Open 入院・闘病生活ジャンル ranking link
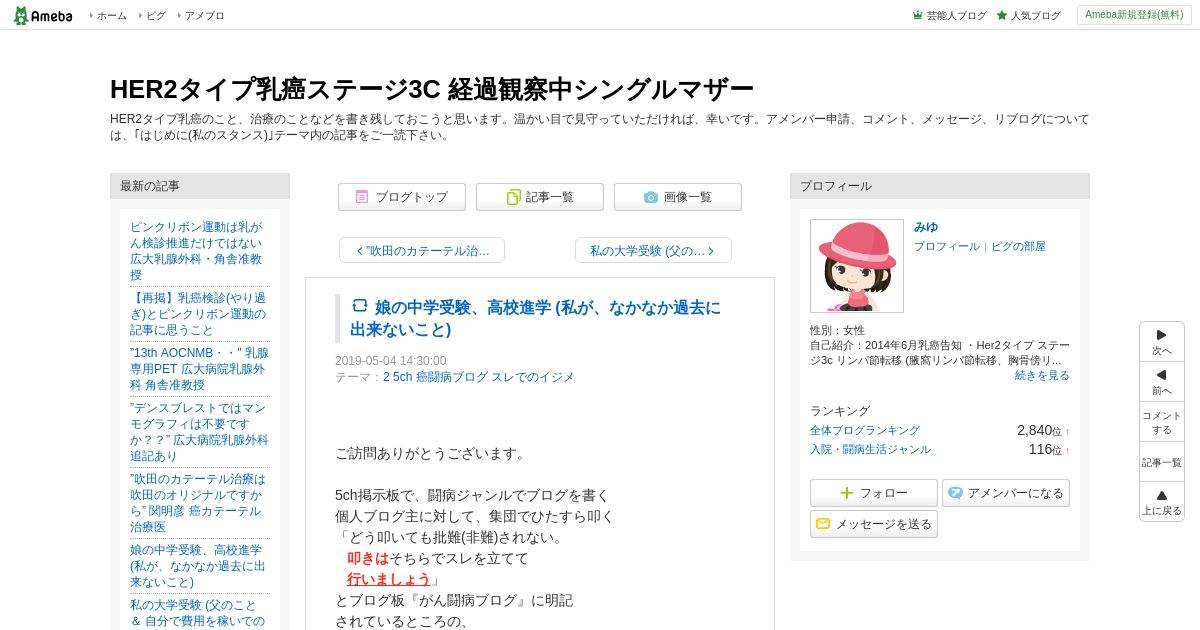 pyautogui.click(x=870, y=449)
